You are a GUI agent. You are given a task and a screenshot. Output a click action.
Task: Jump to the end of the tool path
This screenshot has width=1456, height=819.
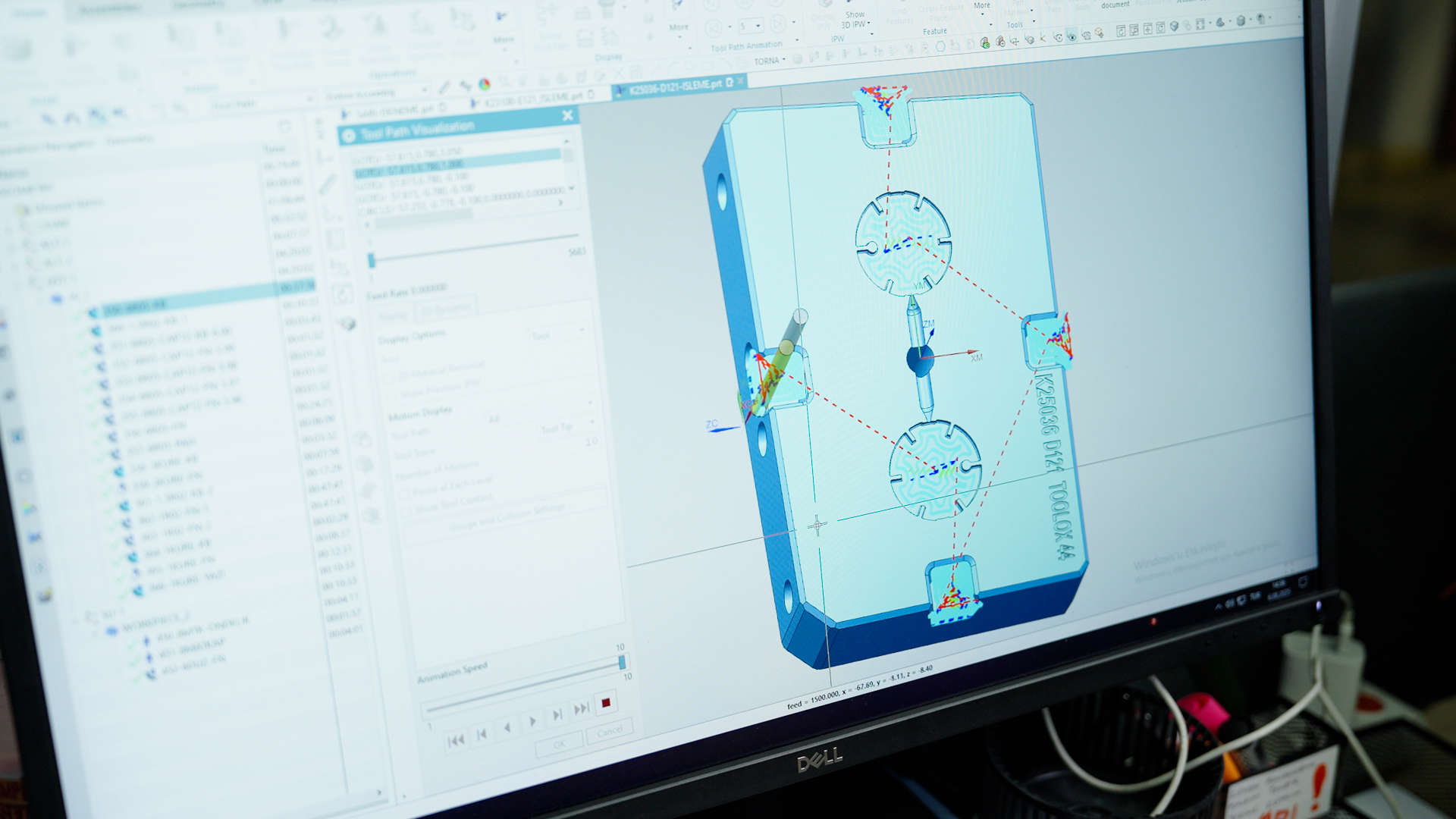point(582,708)
